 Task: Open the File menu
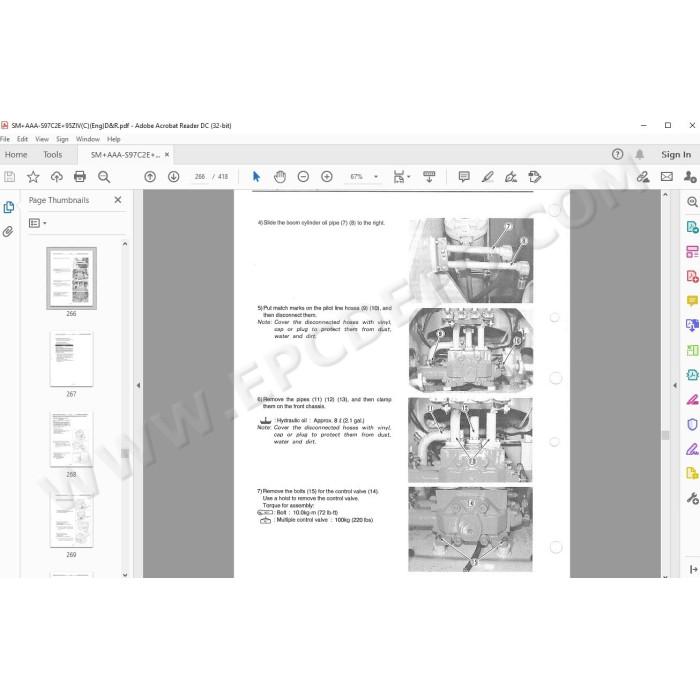[x=5, y=139]
